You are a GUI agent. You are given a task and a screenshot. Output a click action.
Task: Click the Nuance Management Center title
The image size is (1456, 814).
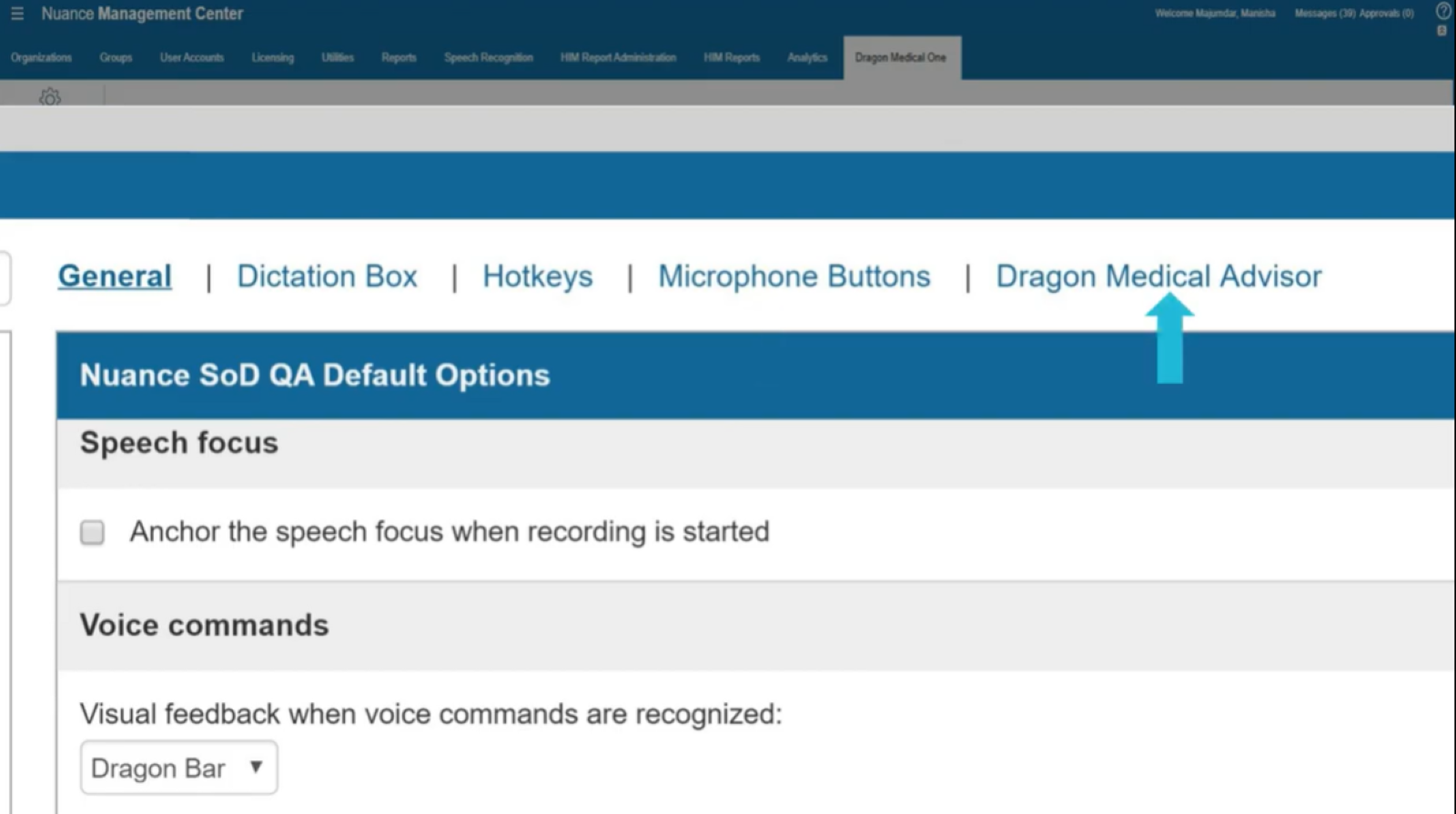[142, 14]
